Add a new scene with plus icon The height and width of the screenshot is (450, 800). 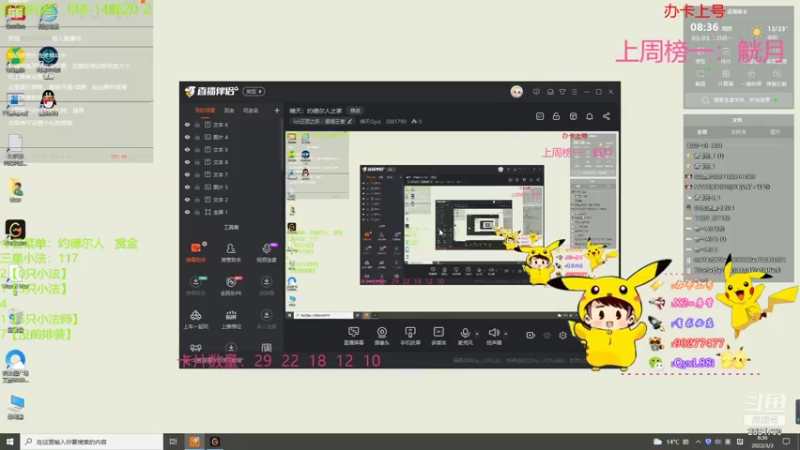pyautogui.click(x=277, y=110)
